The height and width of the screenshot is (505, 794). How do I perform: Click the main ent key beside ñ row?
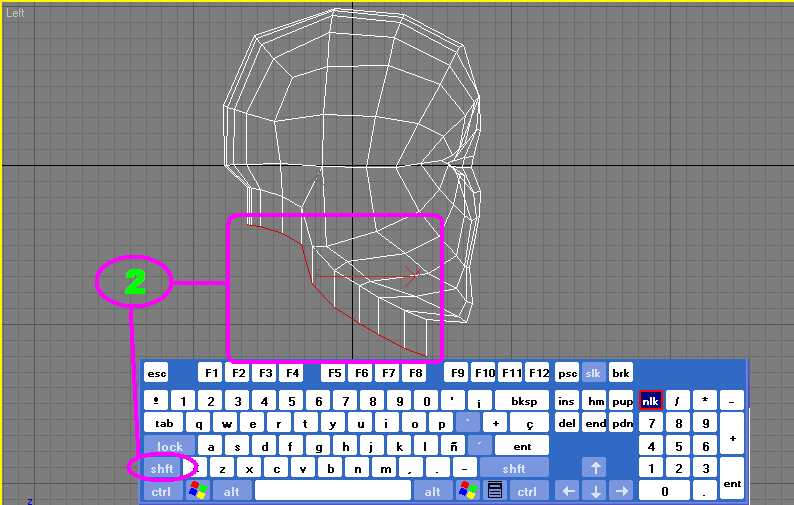[522, 446]
